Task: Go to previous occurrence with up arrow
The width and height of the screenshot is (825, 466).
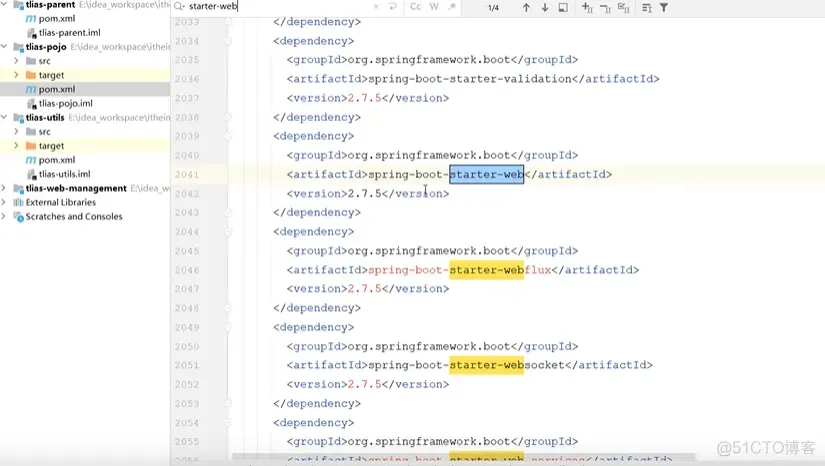Action: [526, 7]
